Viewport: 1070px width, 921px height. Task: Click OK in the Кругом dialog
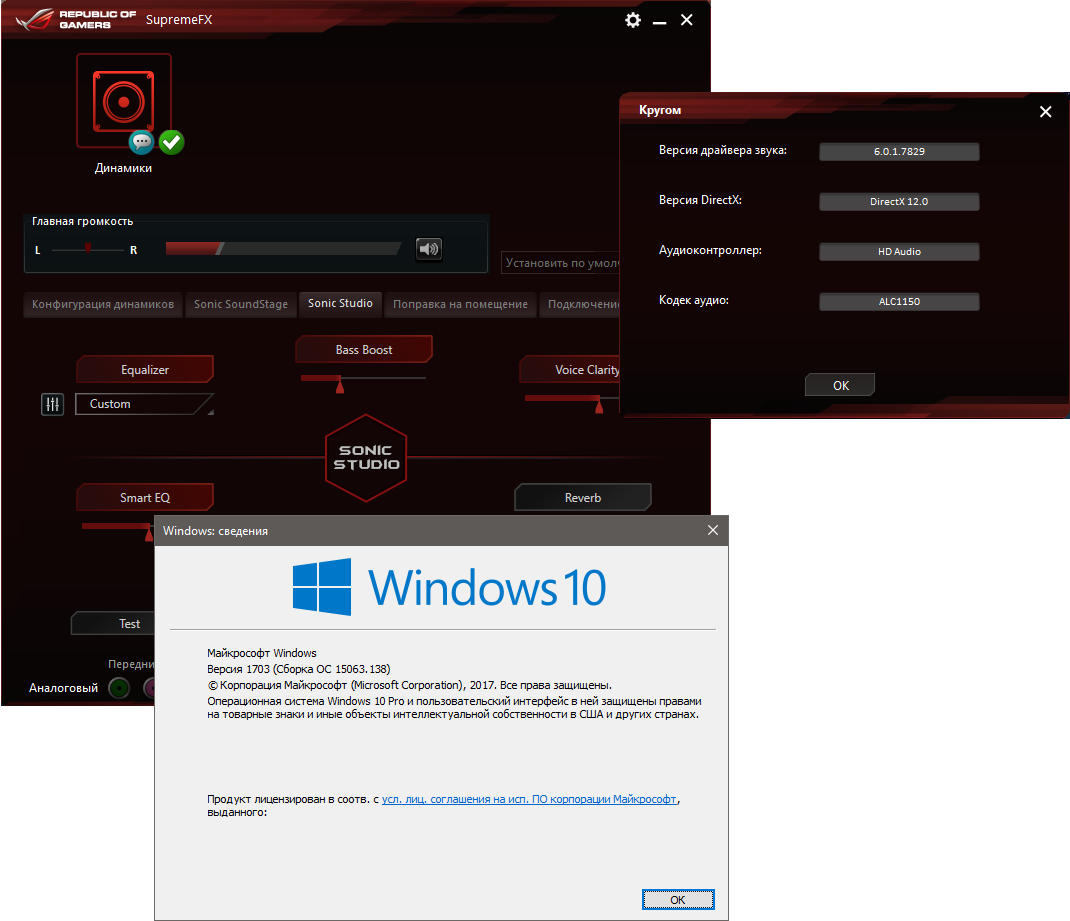(840, 385)
